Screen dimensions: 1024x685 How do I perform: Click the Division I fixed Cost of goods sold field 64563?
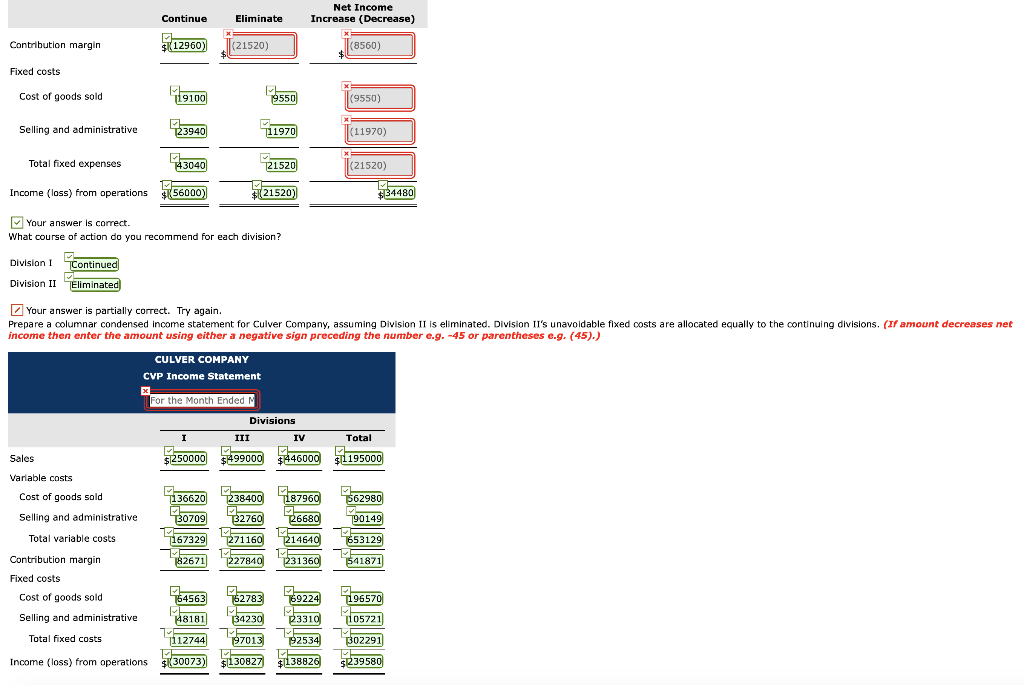click(191, 599)
